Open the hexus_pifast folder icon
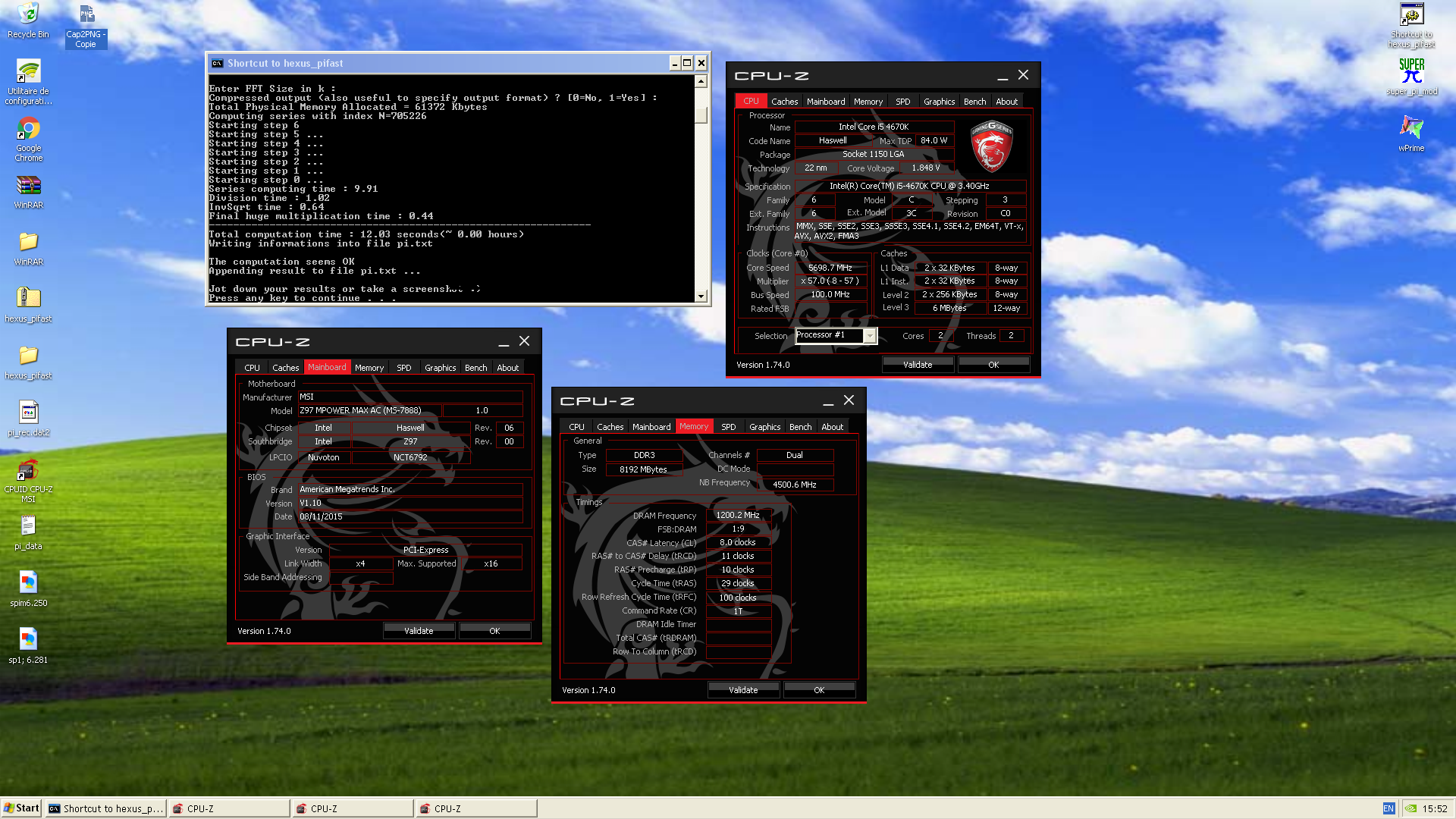Image resolution: width=1456 pixels, height=819 pixels. point(28,362)
